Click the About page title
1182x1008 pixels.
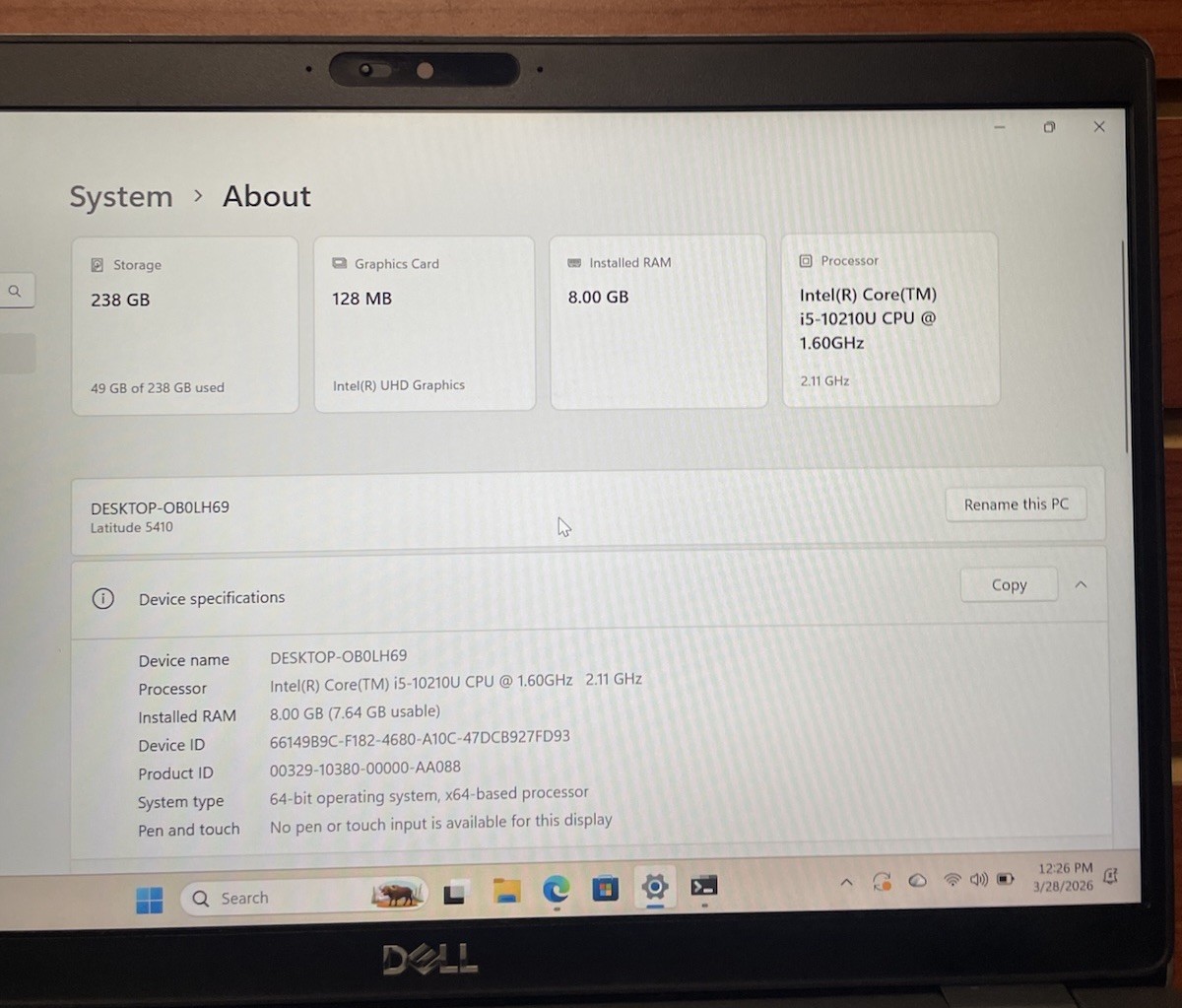click(267, 196)
